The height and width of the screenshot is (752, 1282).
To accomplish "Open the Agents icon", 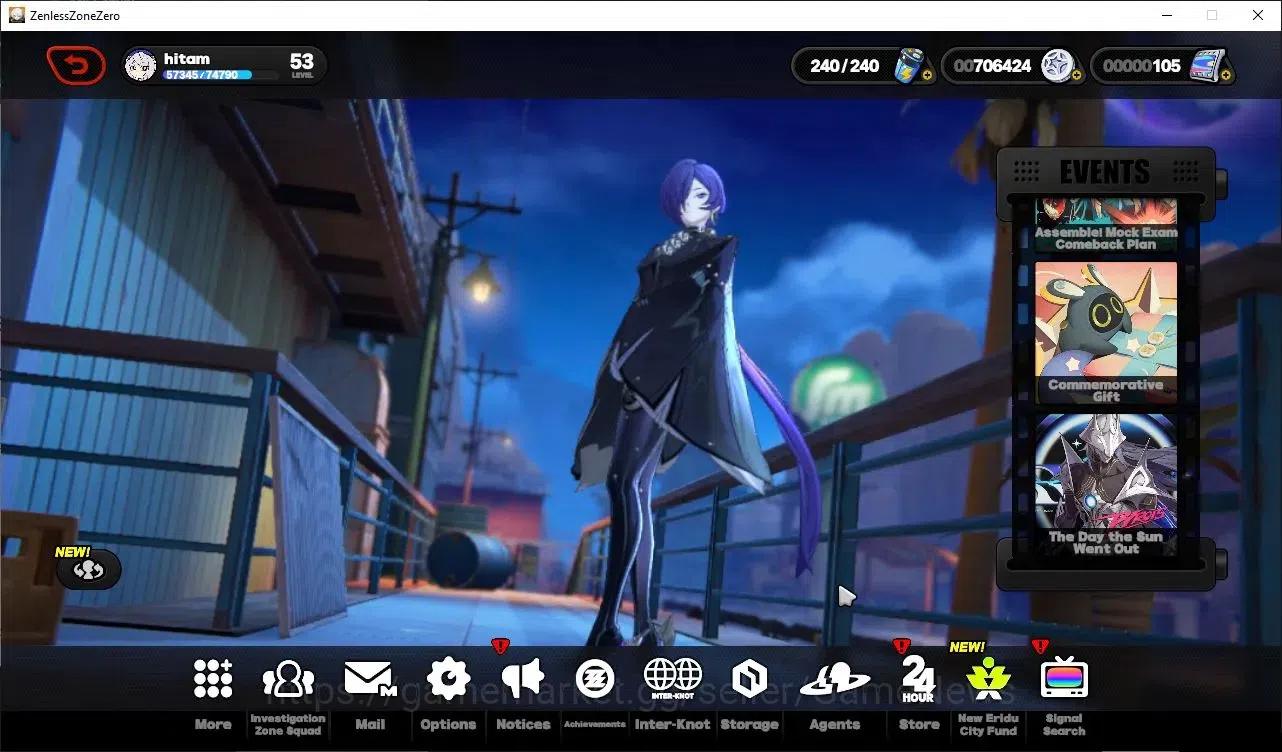I will [835, 680].
